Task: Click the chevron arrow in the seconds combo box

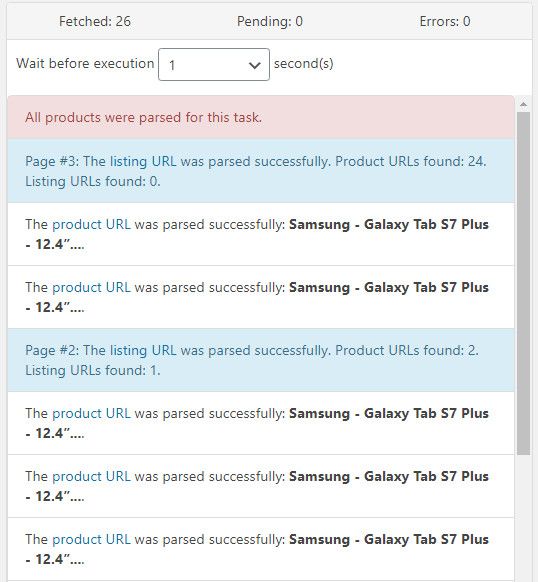Action: click(x=254, y=66)
